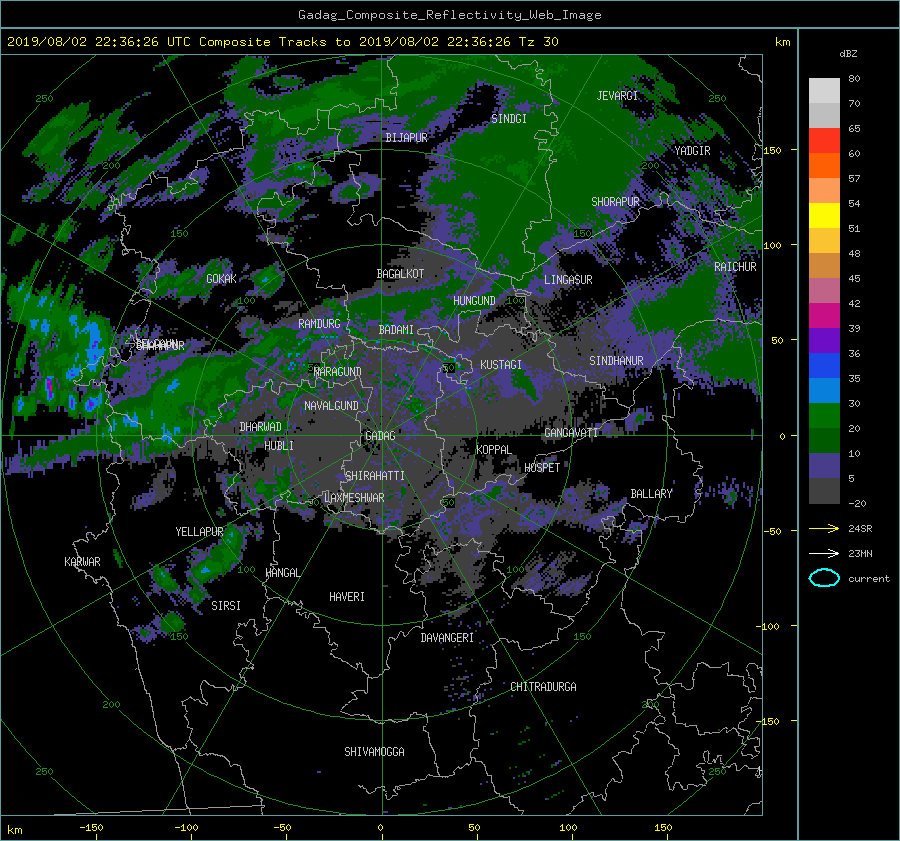Select the DHARWAD map label
The image size is (900, 841).
(x=260, y=427)
